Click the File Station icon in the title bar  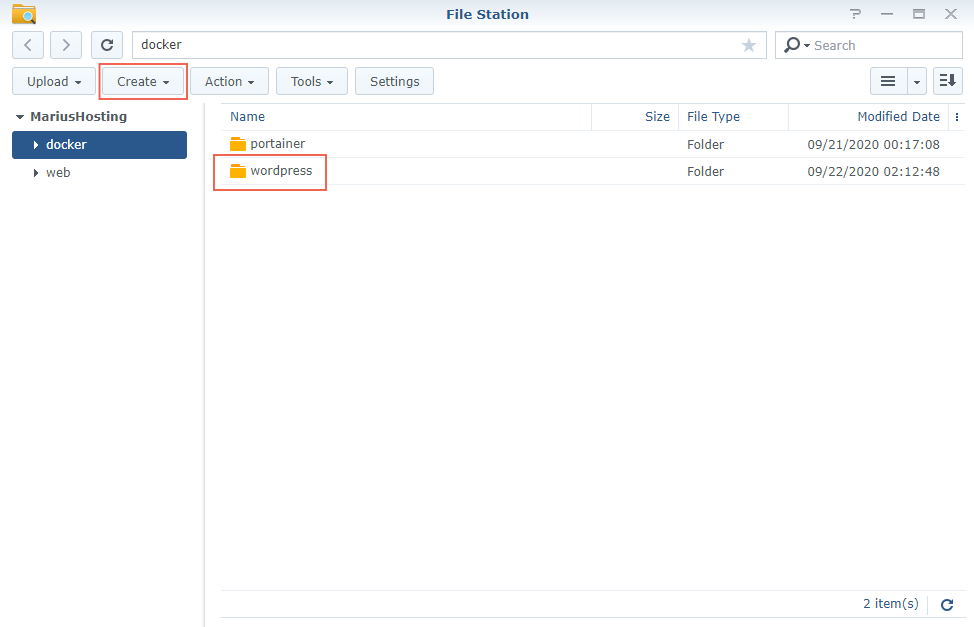(x=22, y=14)
